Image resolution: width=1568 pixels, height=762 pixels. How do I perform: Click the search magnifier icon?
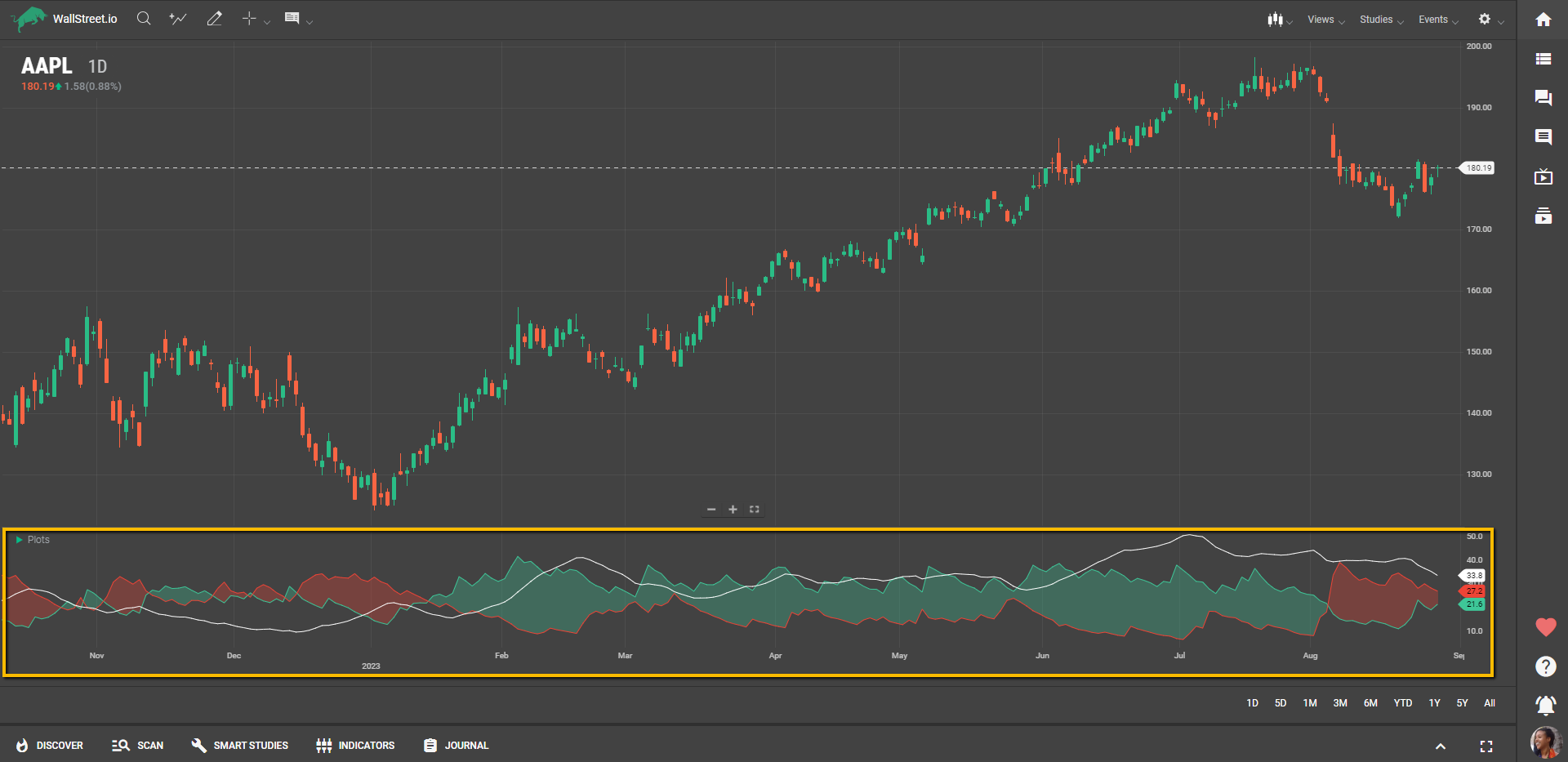coord(144,19)
